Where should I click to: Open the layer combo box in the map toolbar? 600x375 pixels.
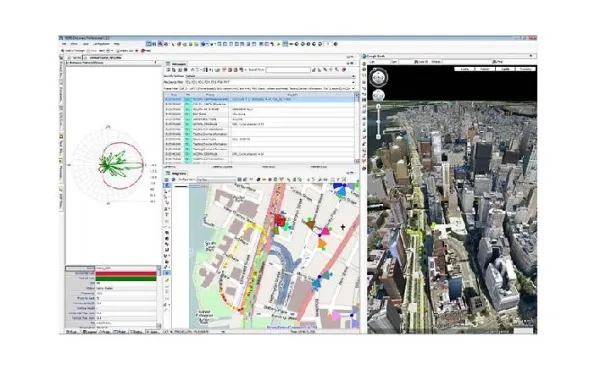click(216, 179)
